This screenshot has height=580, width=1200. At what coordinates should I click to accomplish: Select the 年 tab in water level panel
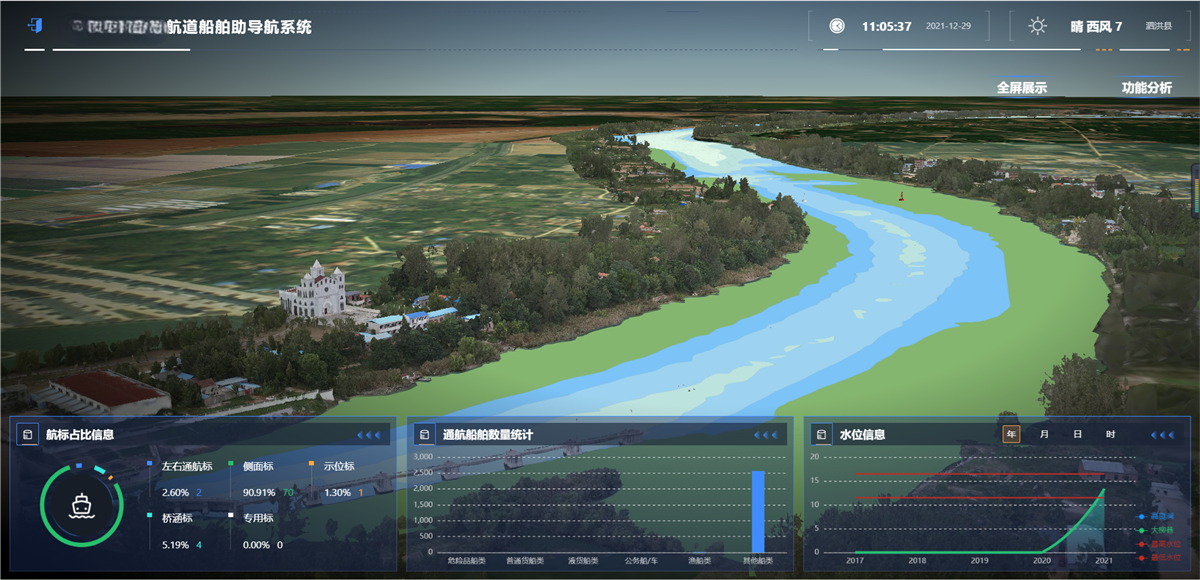point(1011,434)
